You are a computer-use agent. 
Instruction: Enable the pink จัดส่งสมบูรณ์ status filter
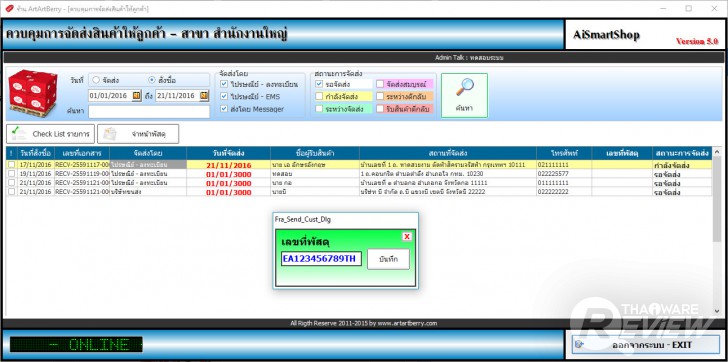[x=380, y=84]
